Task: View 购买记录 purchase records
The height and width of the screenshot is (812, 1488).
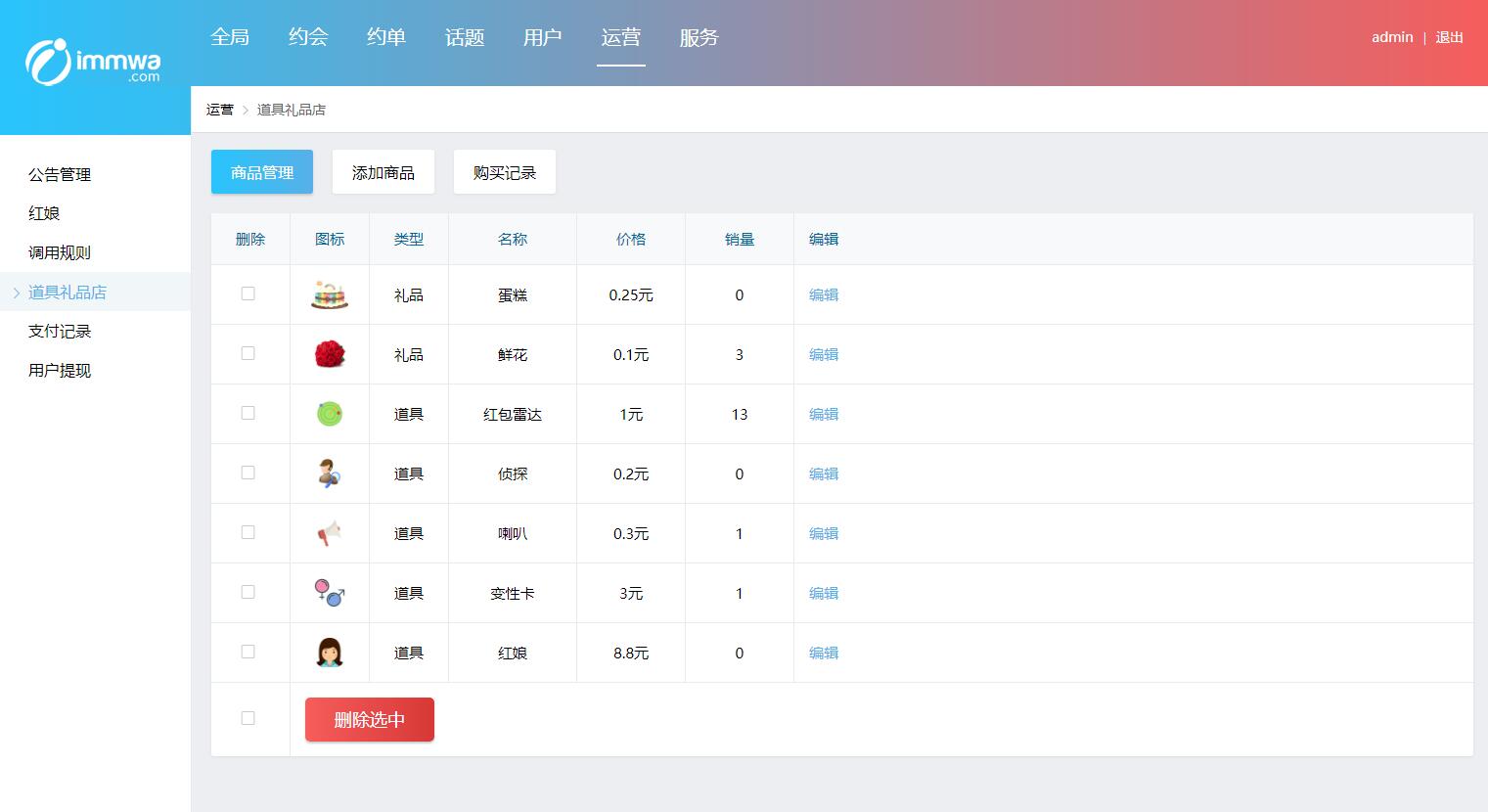Action: [x=505, y=172]
